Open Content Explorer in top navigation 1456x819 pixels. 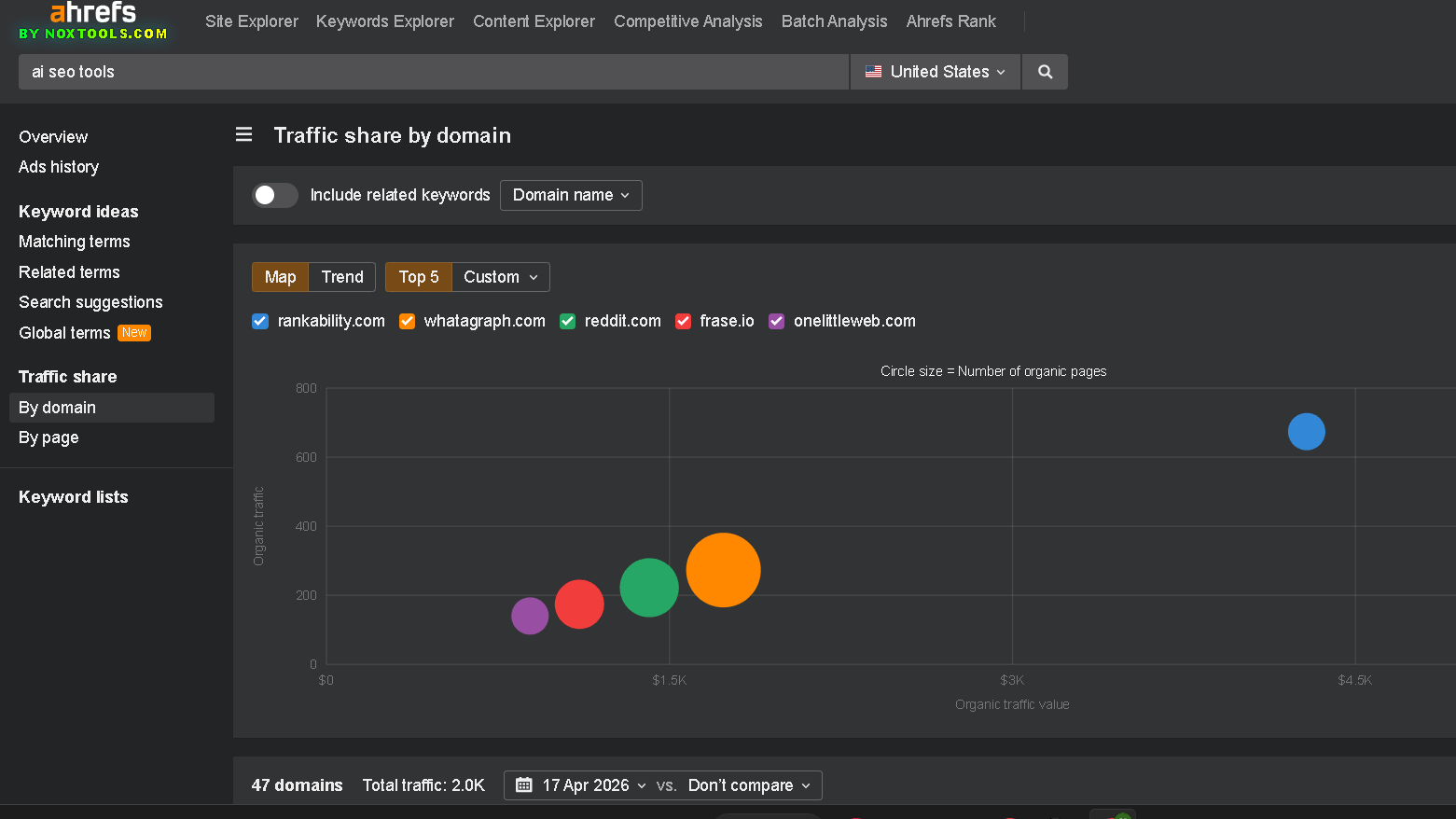click(x=534, y=21)
